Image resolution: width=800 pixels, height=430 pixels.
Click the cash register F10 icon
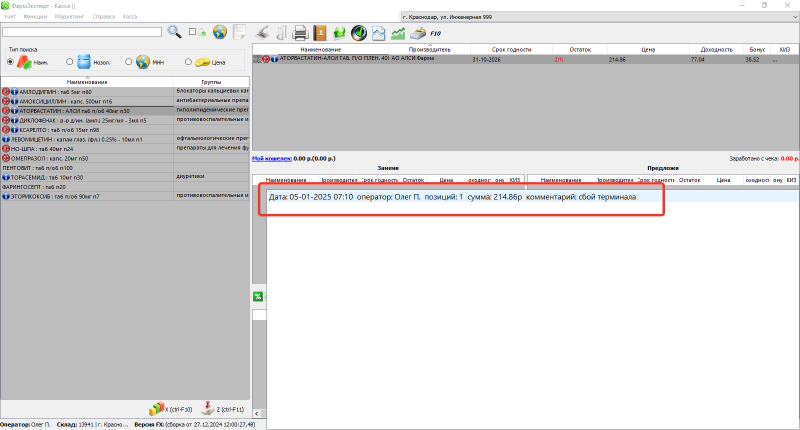(x=418, y=33)
